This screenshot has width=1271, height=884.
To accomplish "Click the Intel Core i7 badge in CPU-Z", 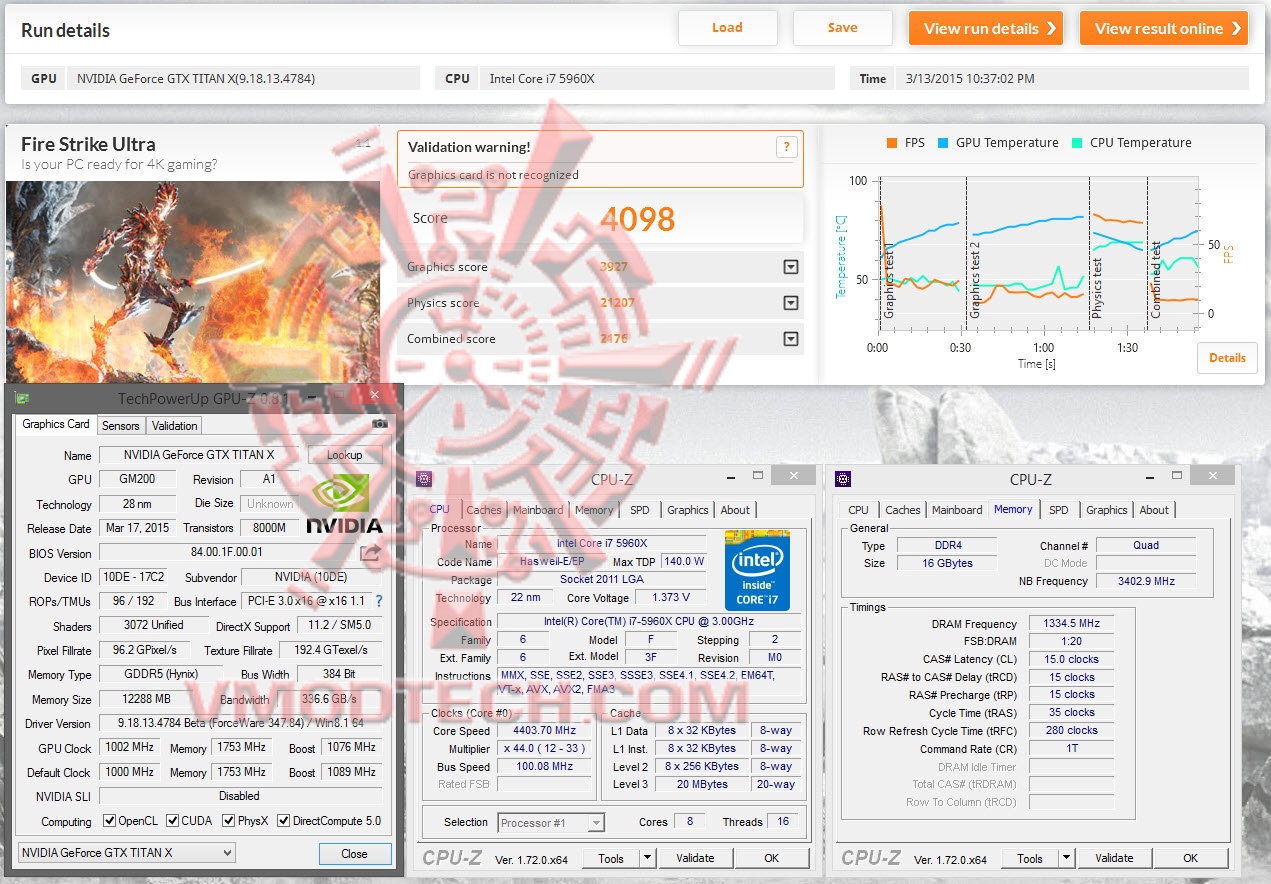I will pos(757,570).
